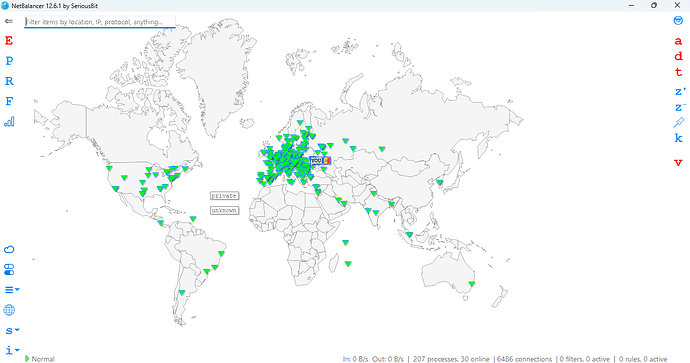Click the pin icon on right sidebar
Viewport: 690px width, 363px height.
679,123
